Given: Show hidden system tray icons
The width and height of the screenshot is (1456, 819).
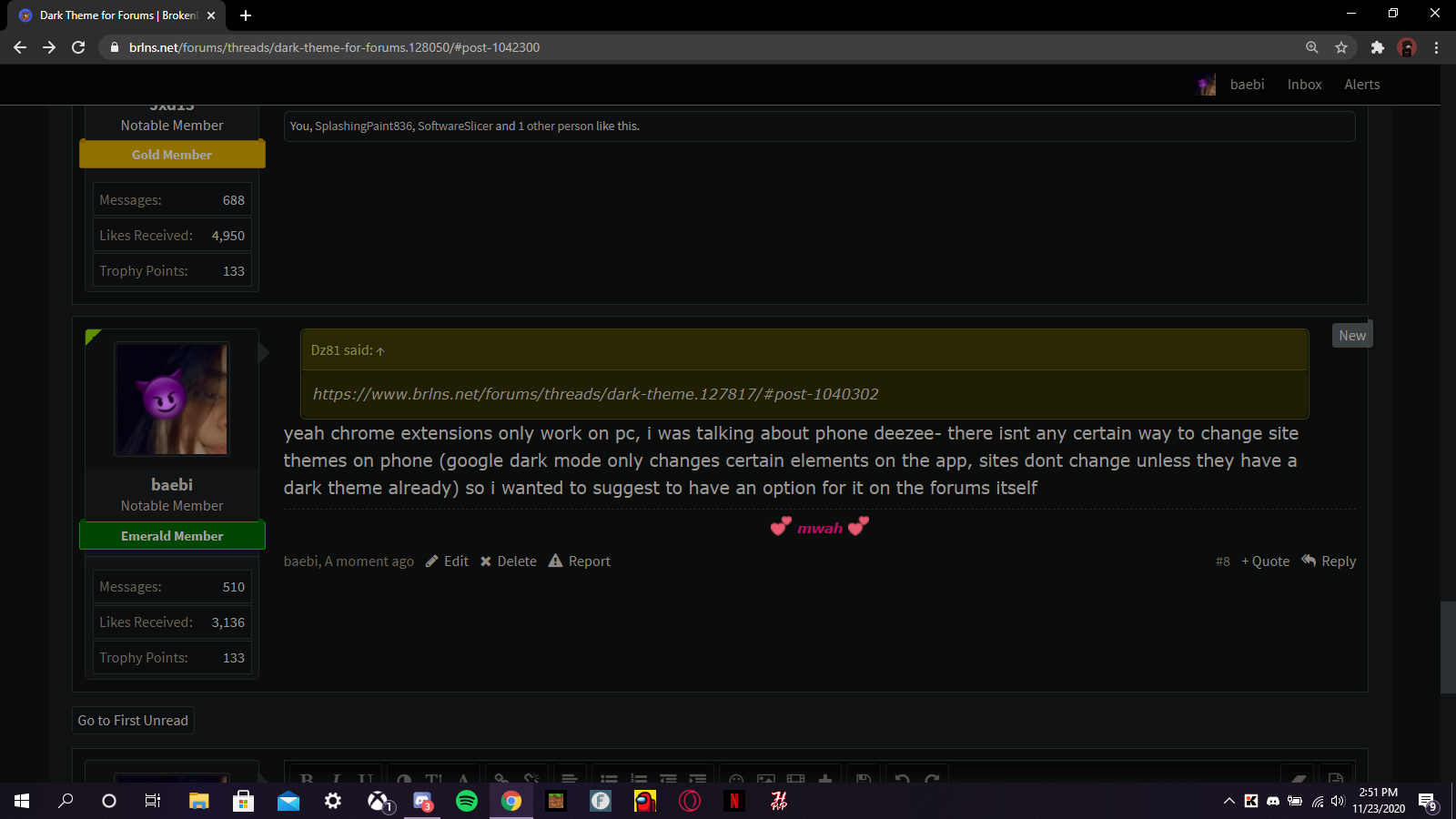Looking at the screenshot, I should tap(1229, 801).
